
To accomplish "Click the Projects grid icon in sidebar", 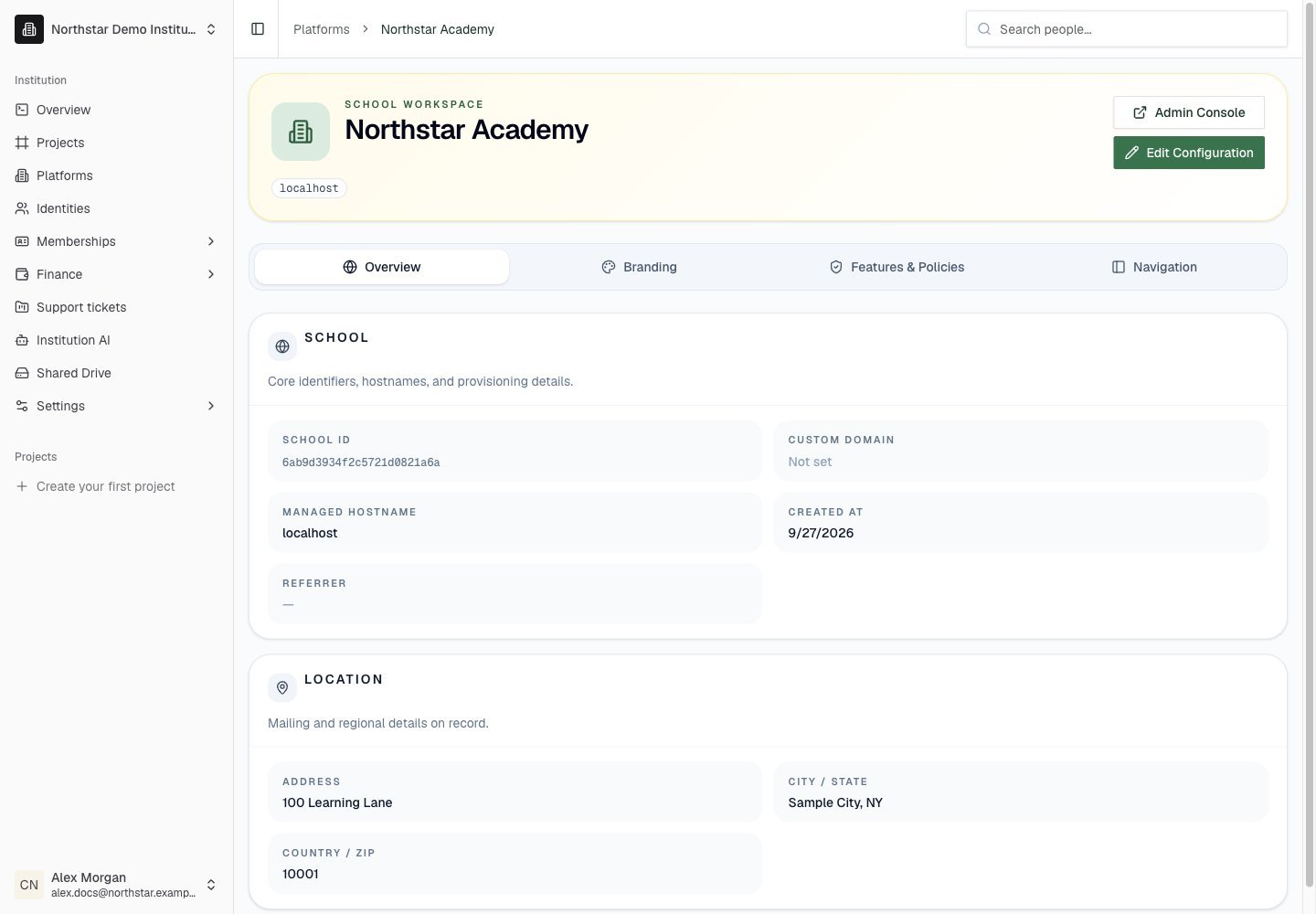I will point(22,143).
